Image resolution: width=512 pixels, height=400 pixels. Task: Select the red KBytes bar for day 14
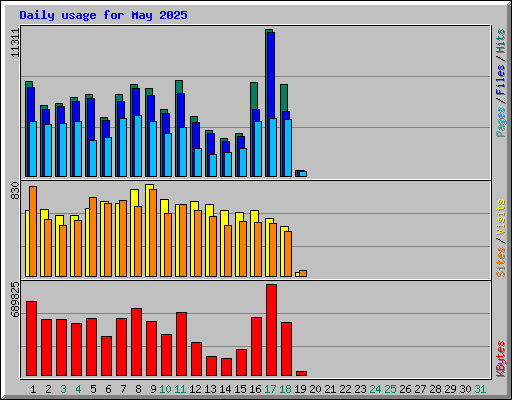coord(226,367)
